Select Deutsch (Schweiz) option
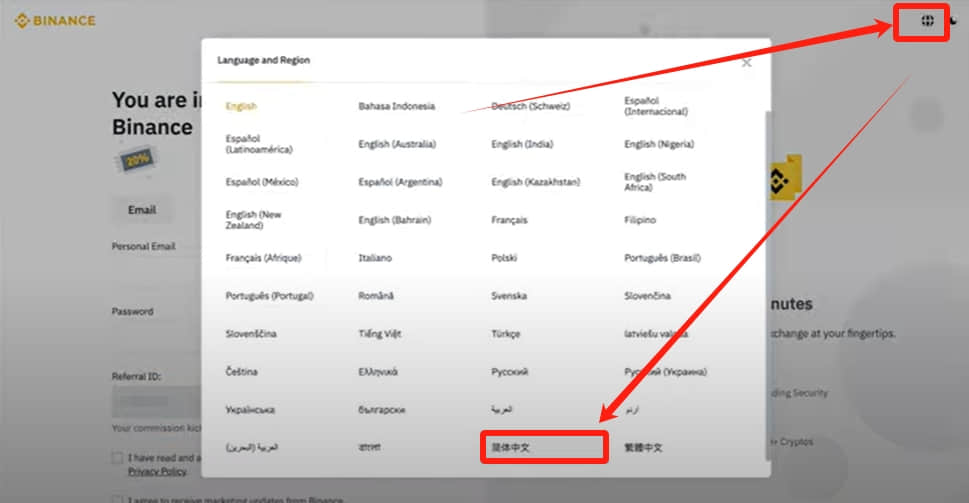 click(530, 106)
